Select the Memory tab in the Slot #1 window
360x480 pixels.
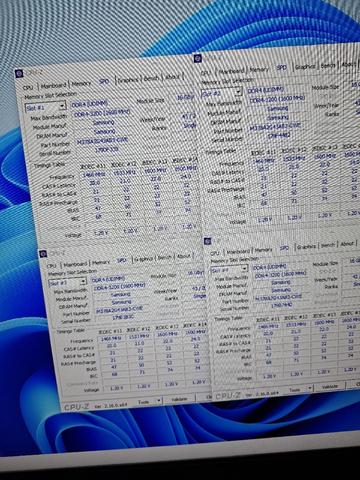81,84
